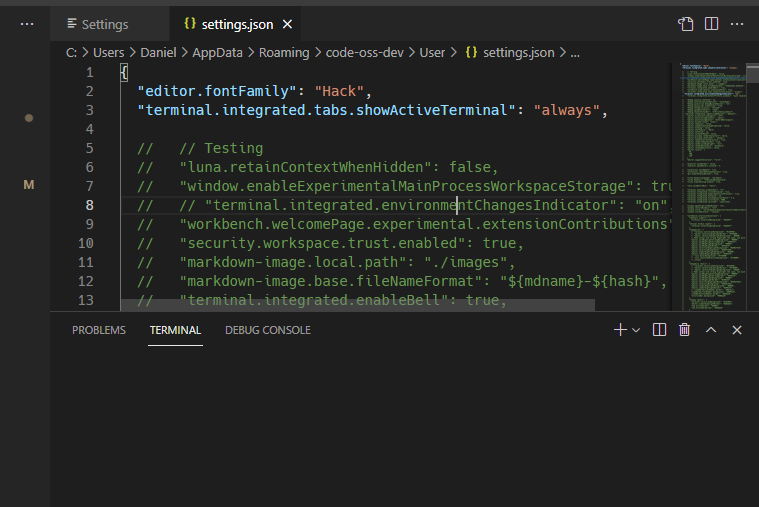
Task: Click the "M" modified indicator in sidebar
Action: tap(29, 184)
